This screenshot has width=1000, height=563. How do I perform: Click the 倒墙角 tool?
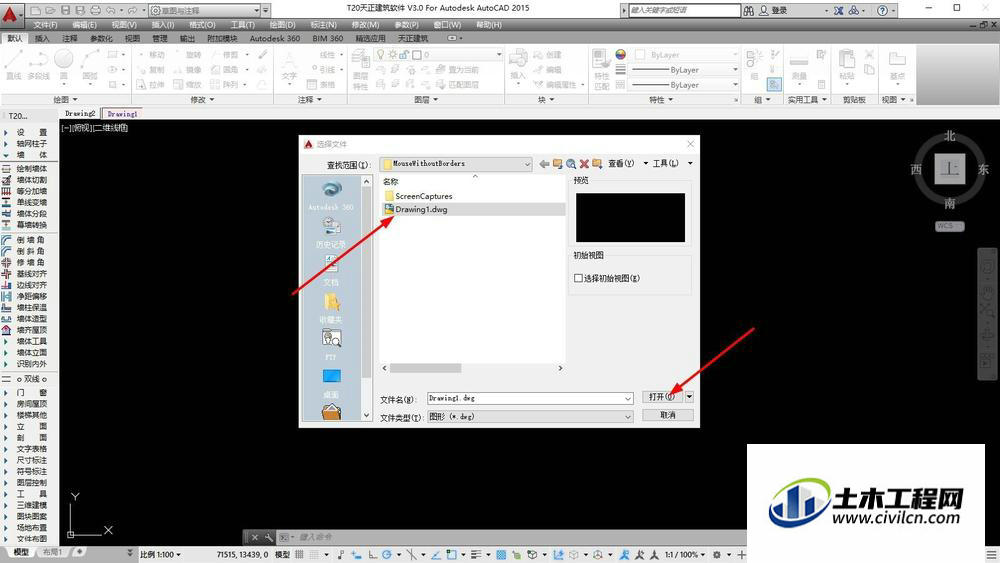pyautogui.click(x=31, y=240)
